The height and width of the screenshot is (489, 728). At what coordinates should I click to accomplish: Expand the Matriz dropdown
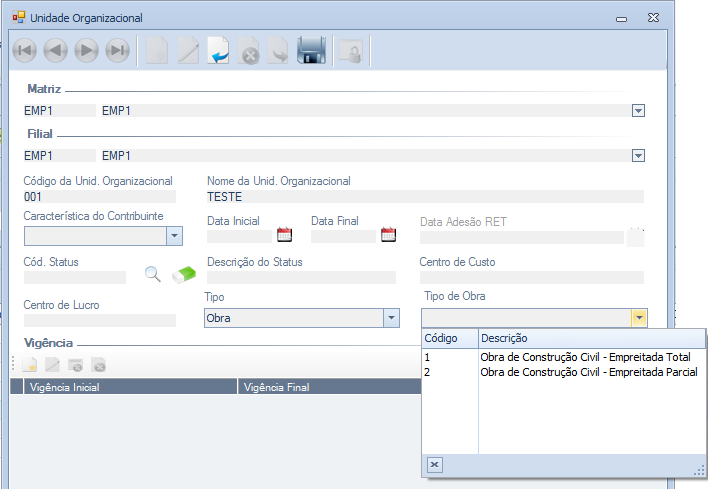tap(638, 111)
